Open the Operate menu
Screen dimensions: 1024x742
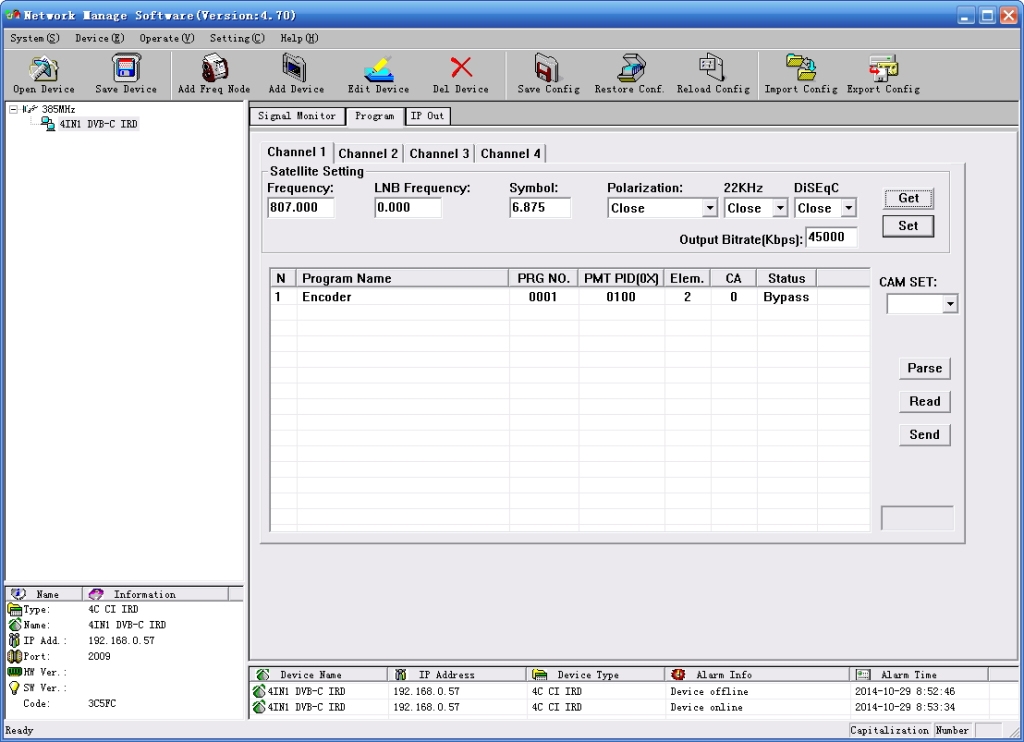tap(166, 38)
